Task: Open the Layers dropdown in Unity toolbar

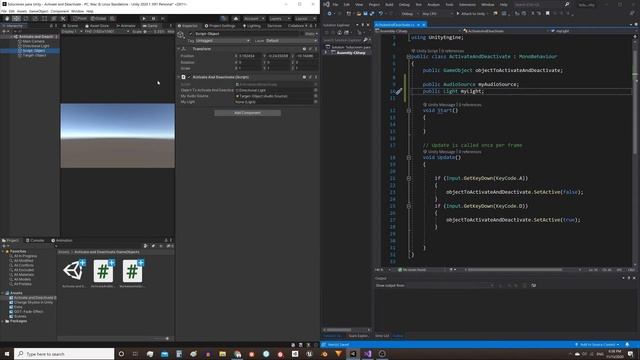Action: [280, 18]
